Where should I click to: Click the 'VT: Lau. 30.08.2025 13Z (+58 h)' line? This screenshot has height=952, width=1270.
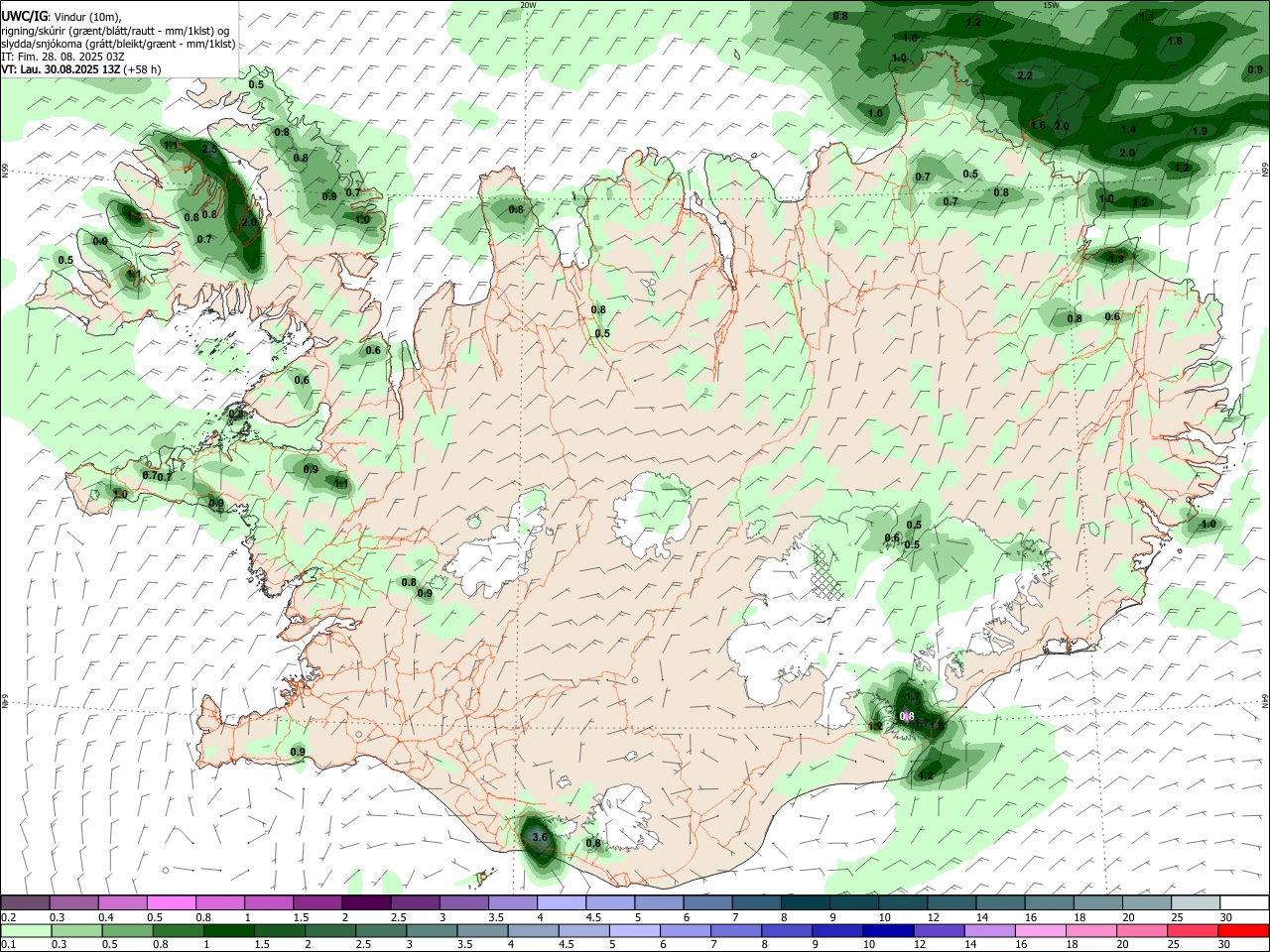(81, 69)
